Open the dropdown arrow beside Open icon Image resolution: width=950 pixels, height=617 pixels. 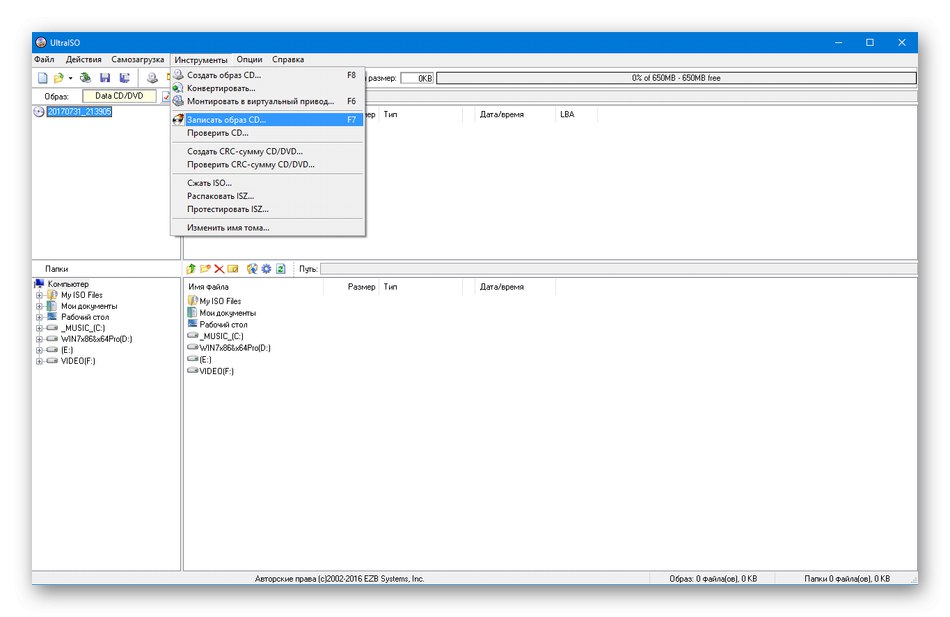point(70,78)
